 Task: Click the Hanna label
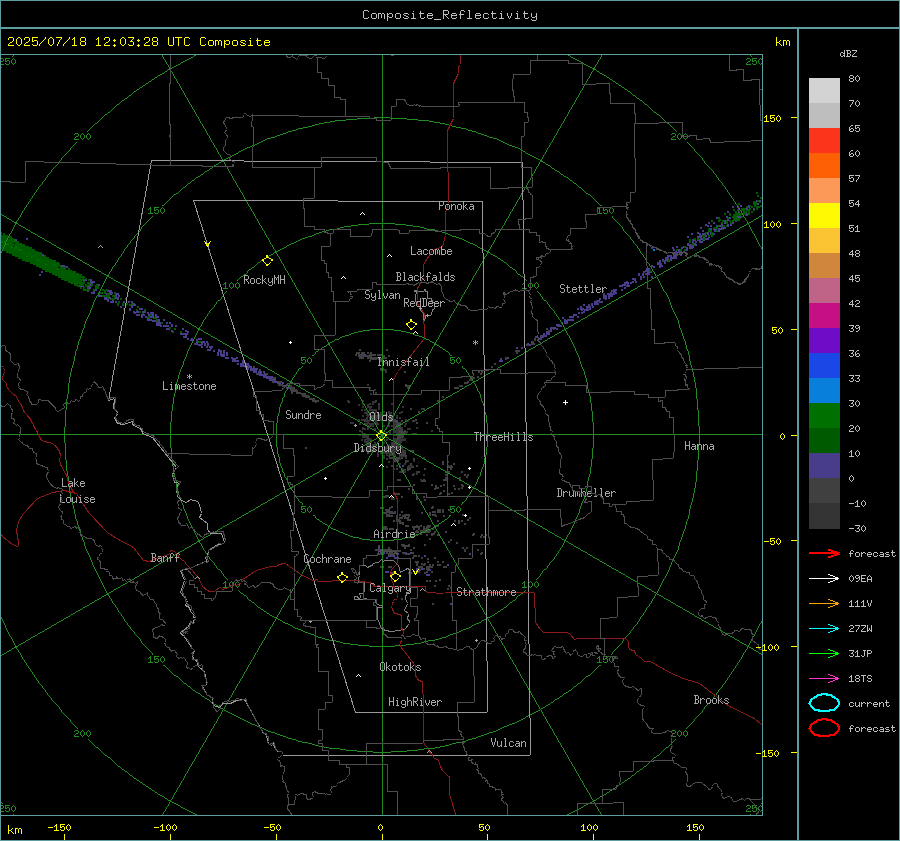click(x=699, y=446)
